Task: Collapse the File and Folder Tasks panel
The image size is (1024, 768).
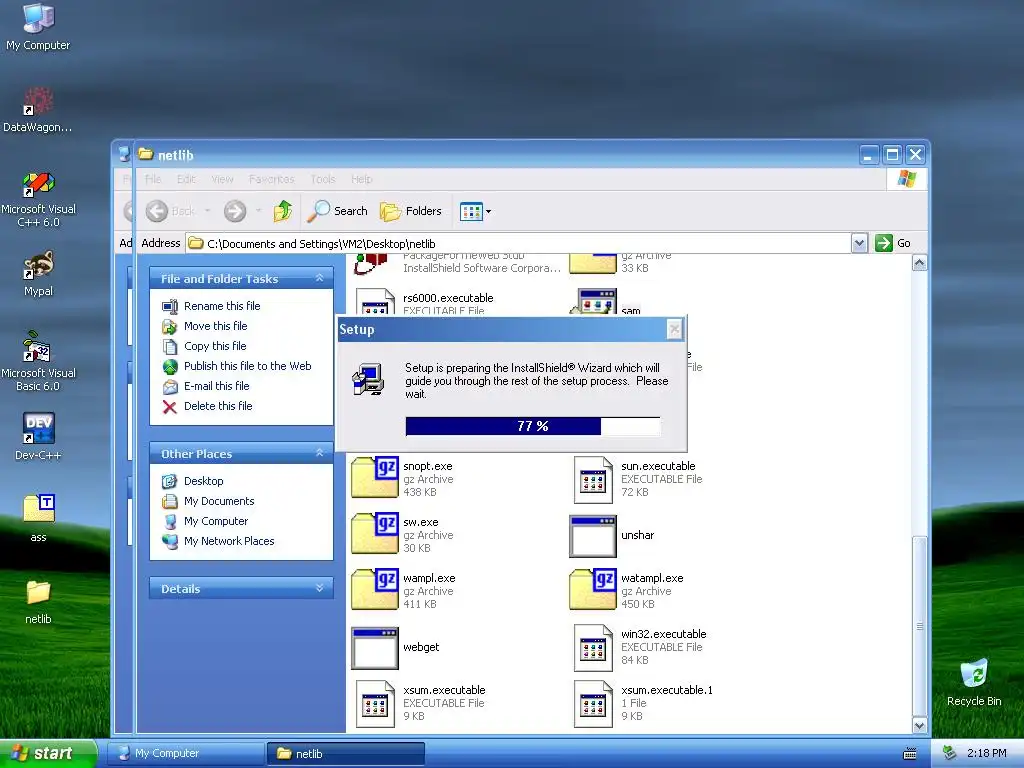Action: 319,278
